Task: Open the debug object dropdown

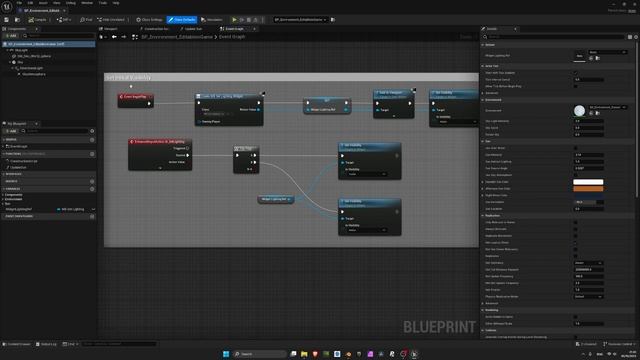Action: pyautogui.click(x=300, y=20)
